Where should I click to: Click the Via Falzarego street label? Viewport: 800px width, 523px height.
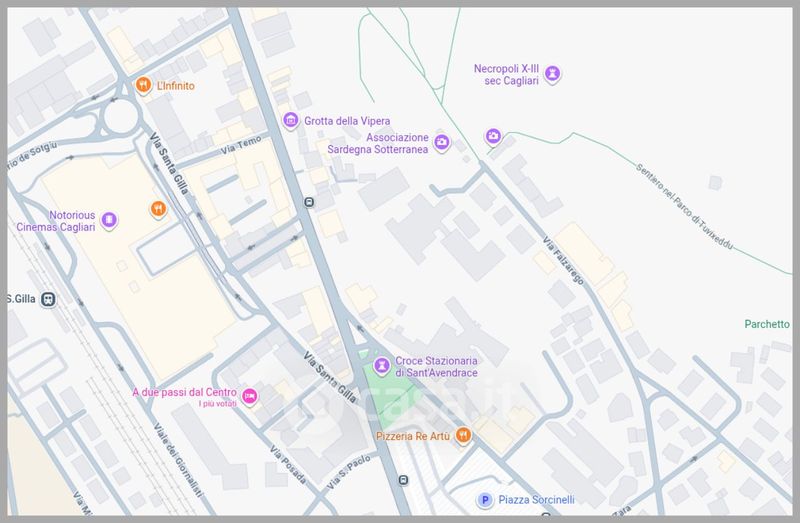click(564, 260)
